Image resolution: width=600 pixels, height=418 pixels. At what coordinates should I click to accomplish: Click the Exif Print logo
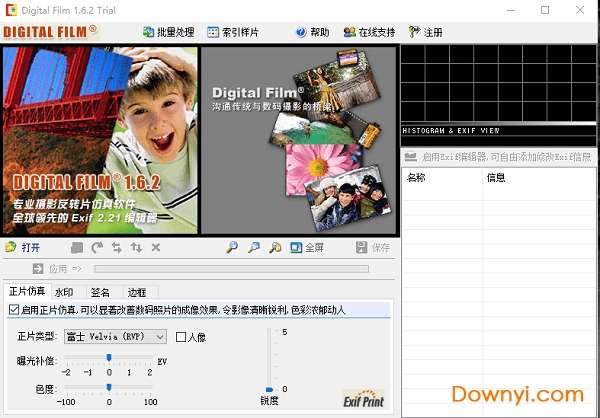tap(364, 398)
